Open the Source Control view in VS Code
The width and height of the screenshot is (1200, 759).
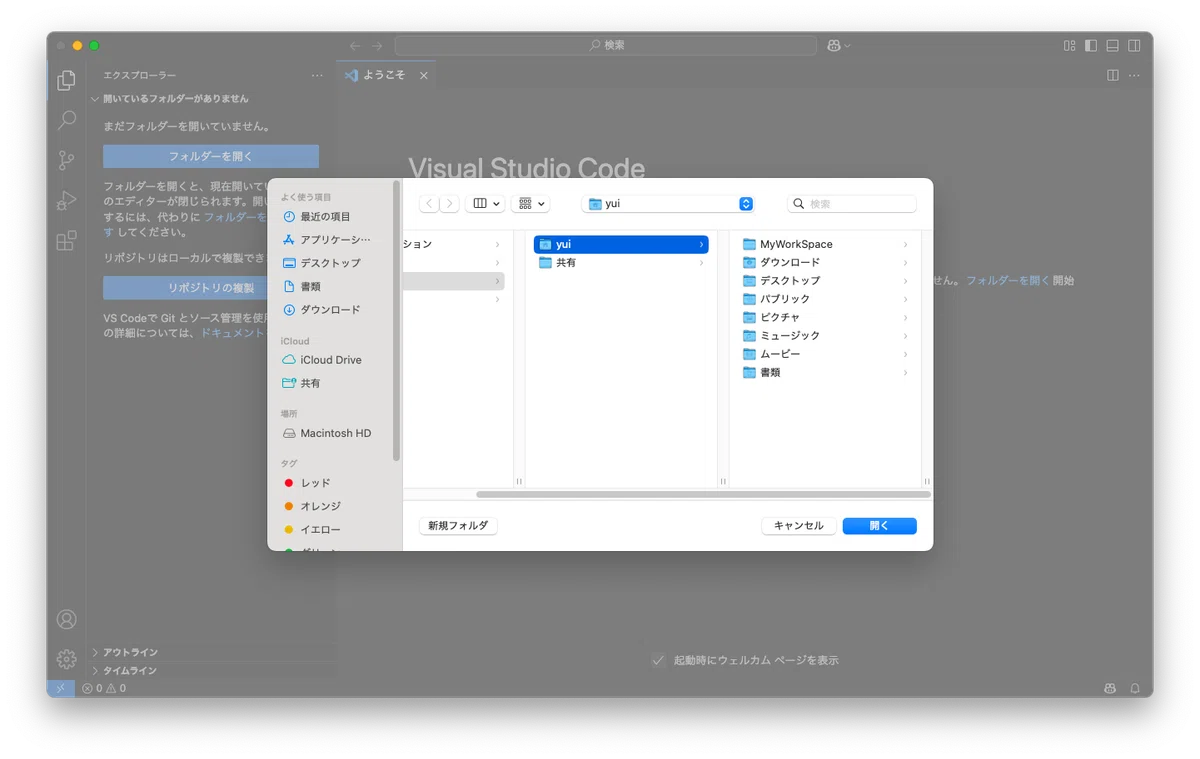click(67, 160)
